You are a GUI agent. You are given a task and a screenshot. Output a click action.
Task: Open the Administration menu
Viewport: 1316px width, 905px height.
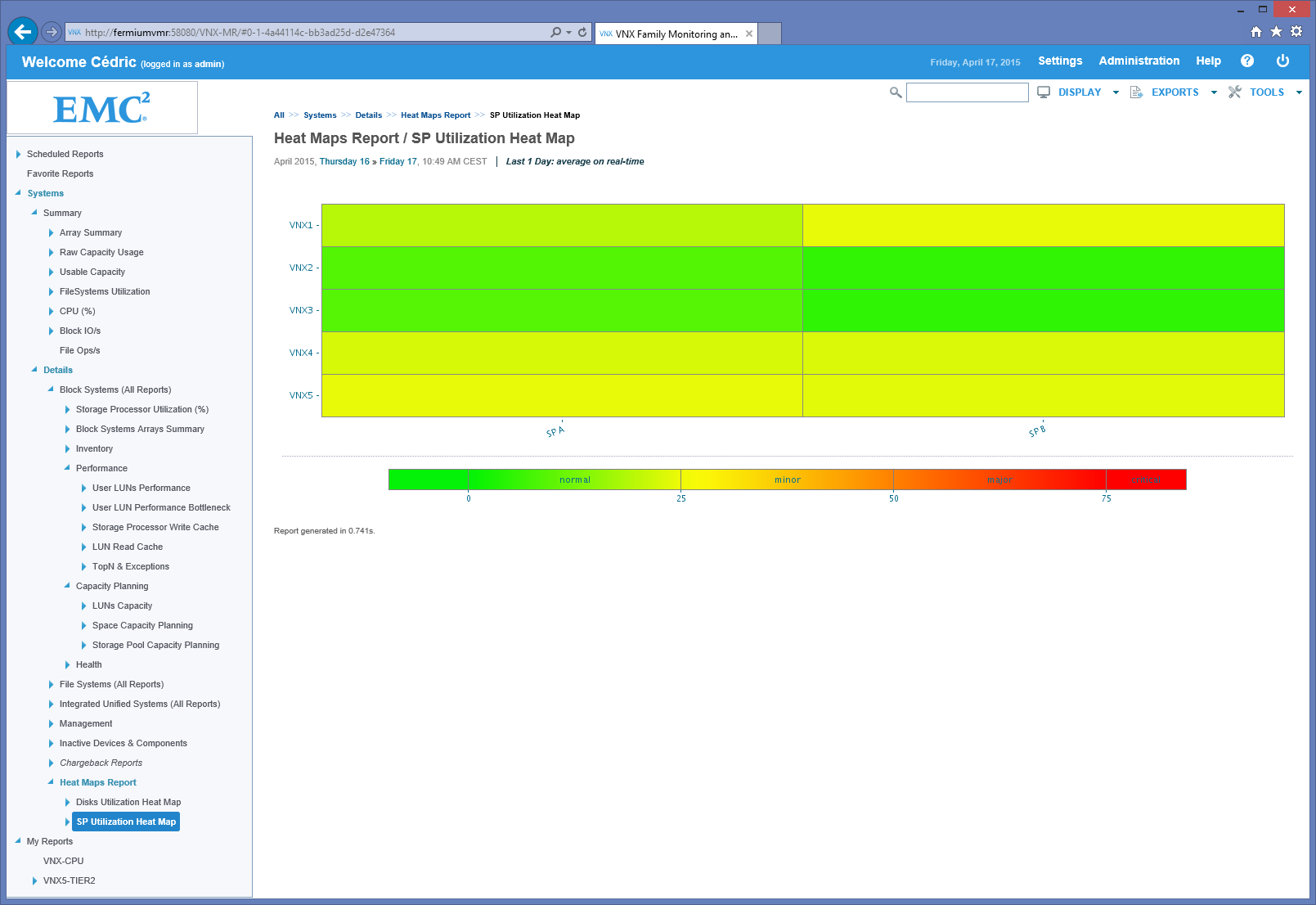pos(1139,61)
